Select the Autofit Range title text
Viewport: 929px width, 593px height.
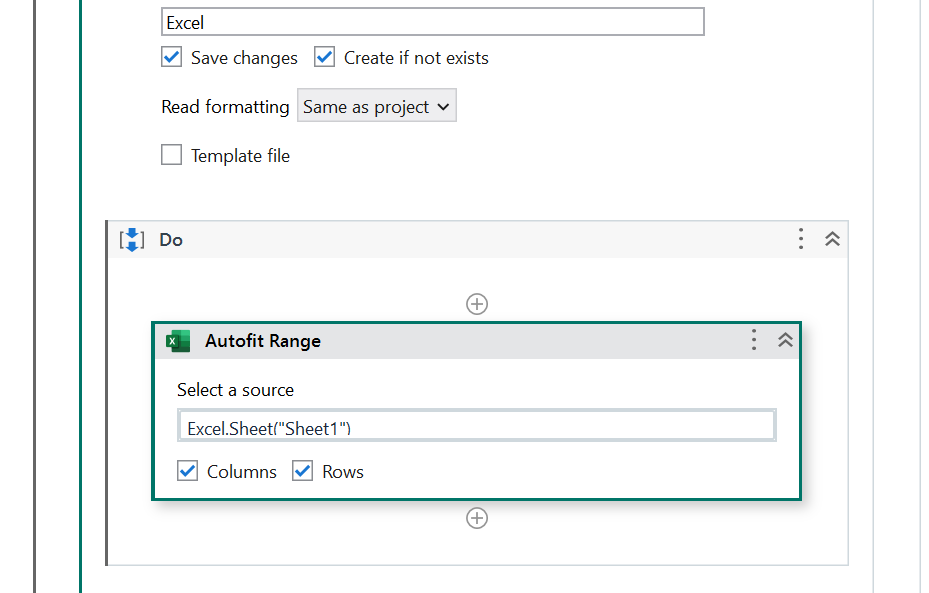click(x=263, y=341)
